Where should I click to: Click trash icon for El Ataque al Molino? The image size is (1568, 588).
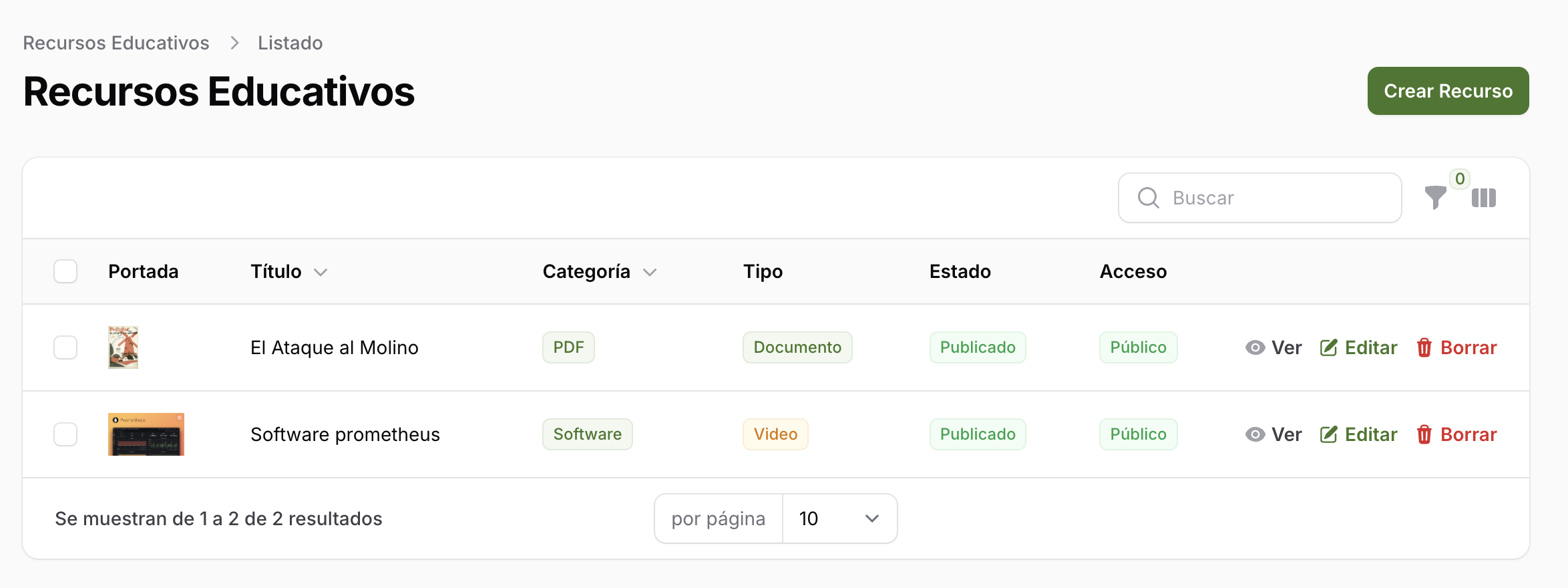1424,347
